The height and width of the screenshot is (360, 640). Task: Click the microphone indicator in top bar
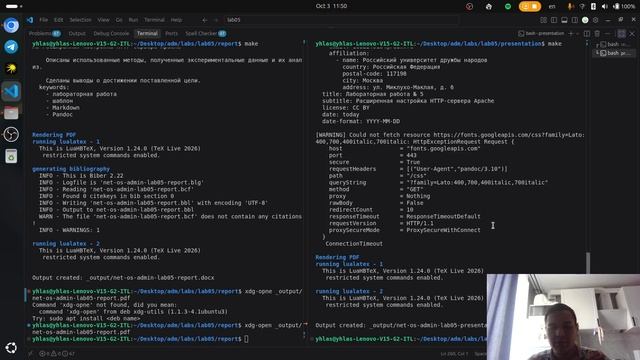(570, 6)
